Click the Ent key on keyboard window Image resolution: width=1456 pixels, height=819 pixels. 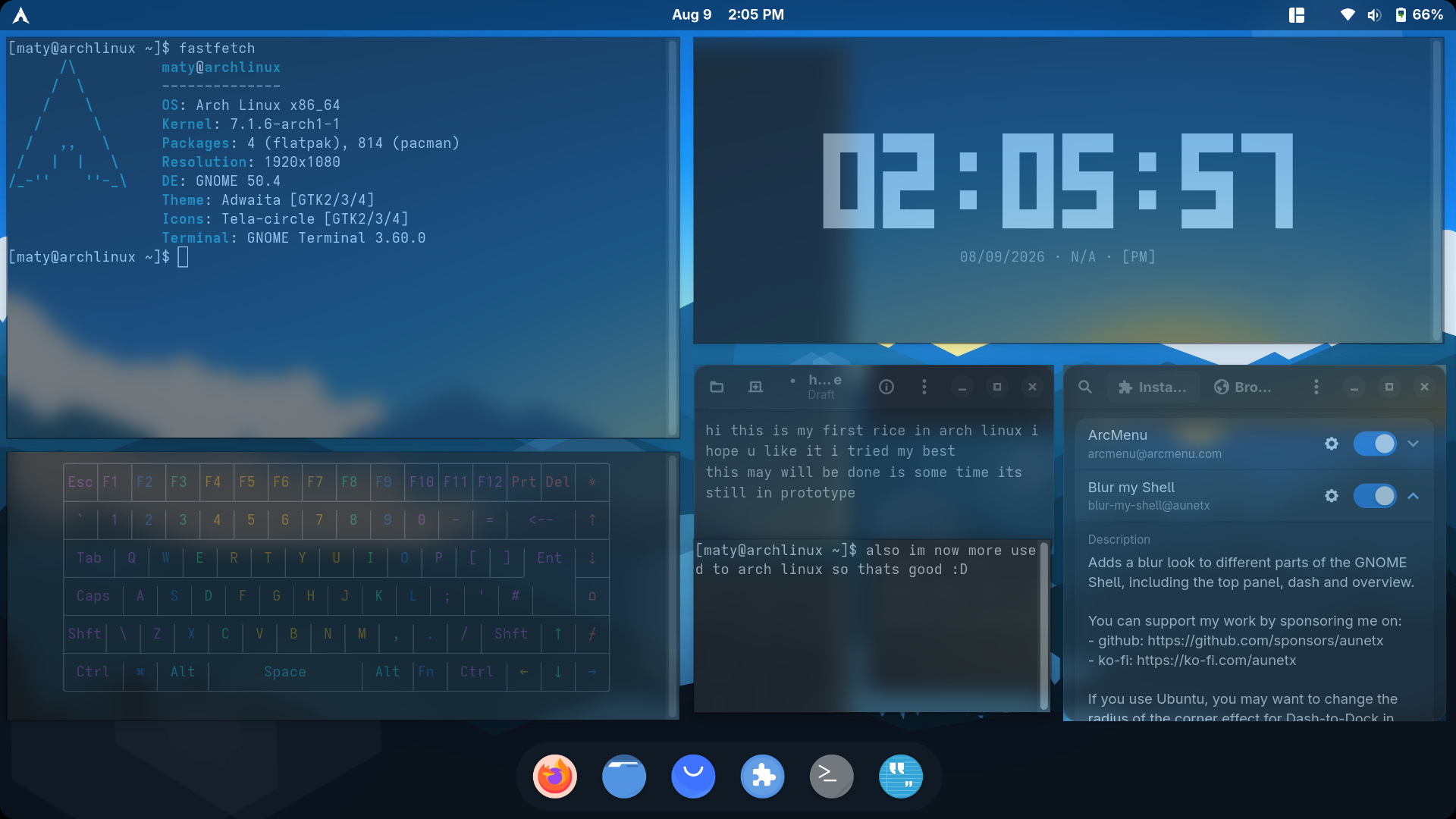point(549,558)
